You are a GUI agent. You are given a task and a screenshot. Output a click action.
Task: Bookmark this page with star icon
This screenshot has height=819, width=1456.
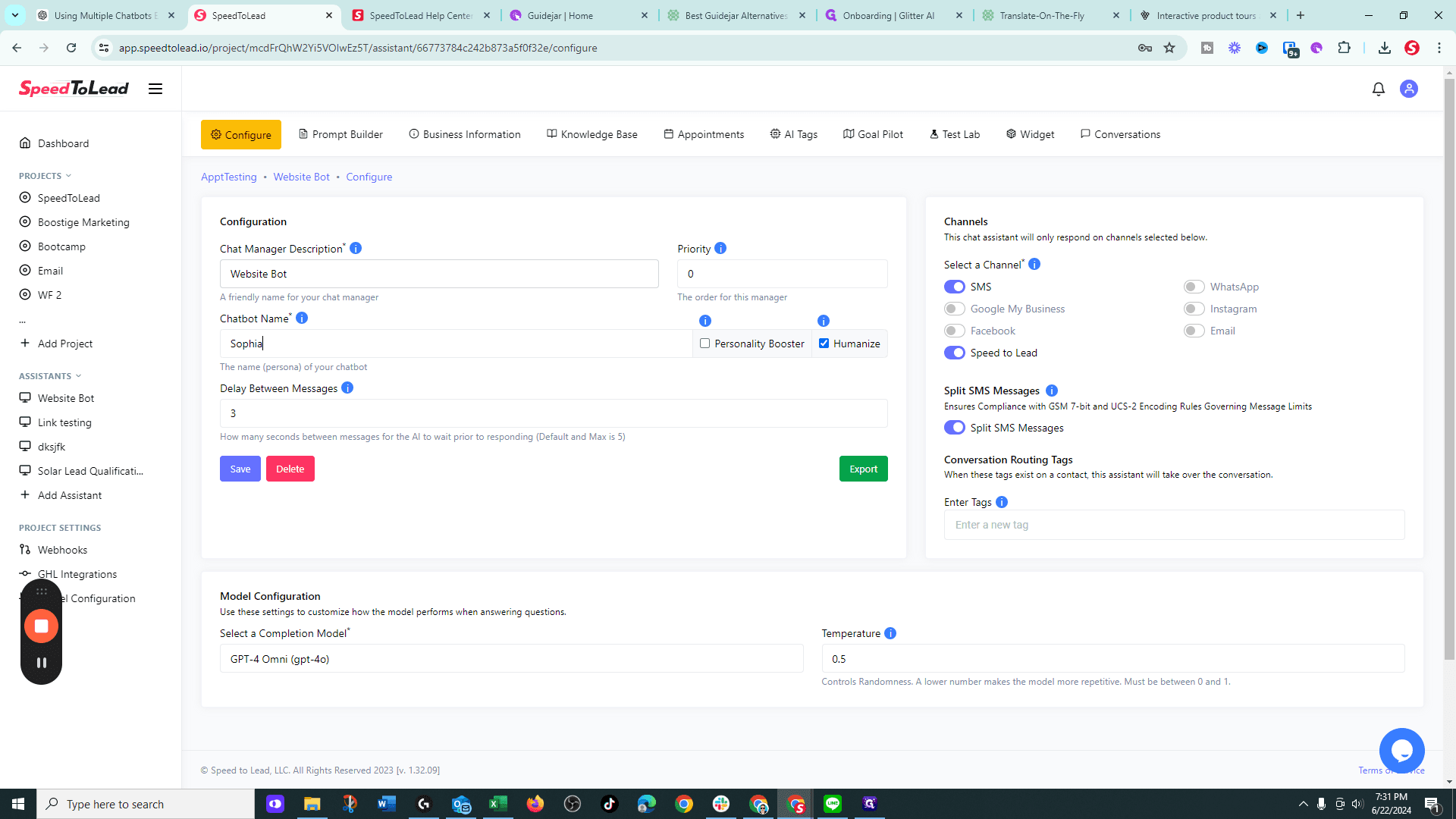(x=1169, y=48)
